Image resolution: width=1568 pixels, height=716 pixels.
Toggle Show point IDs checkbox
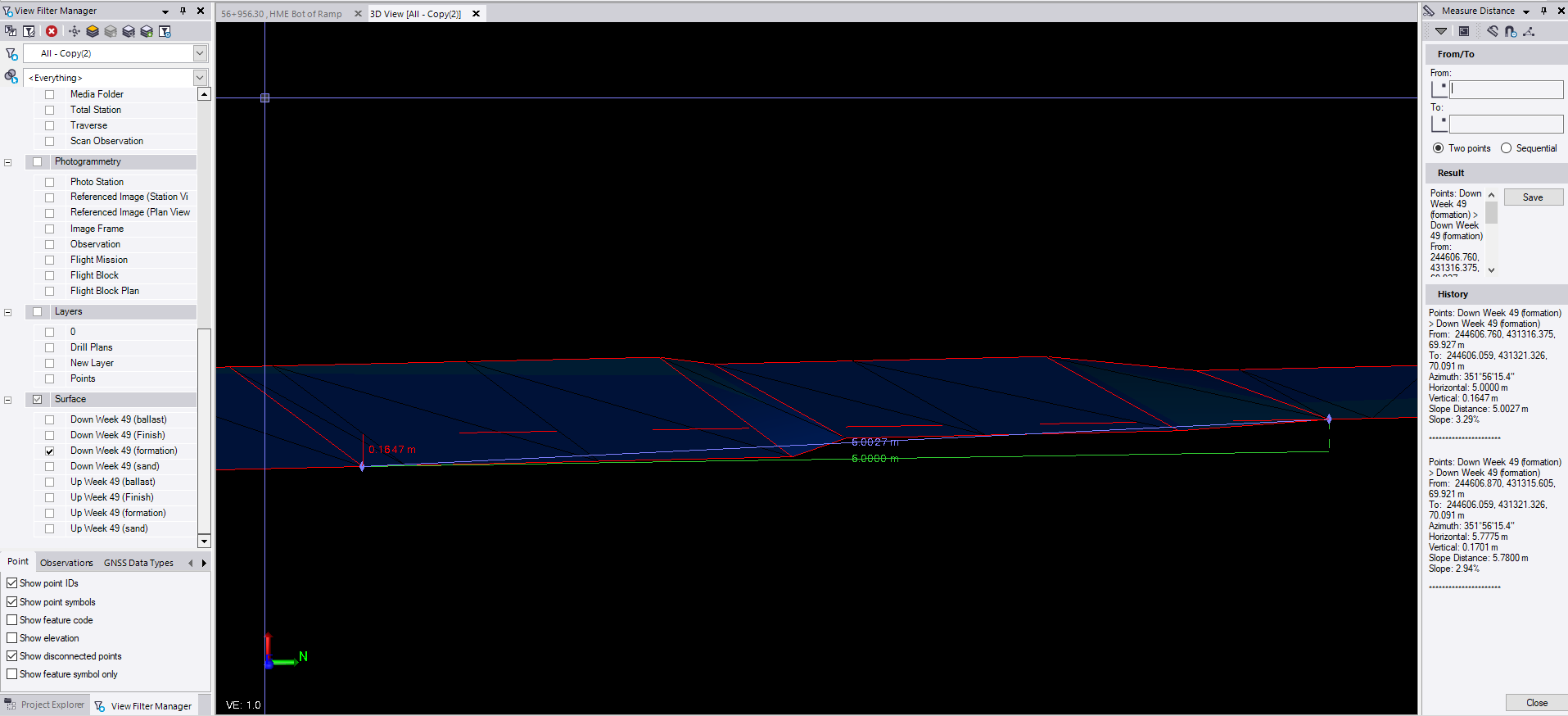pos(12,583)
